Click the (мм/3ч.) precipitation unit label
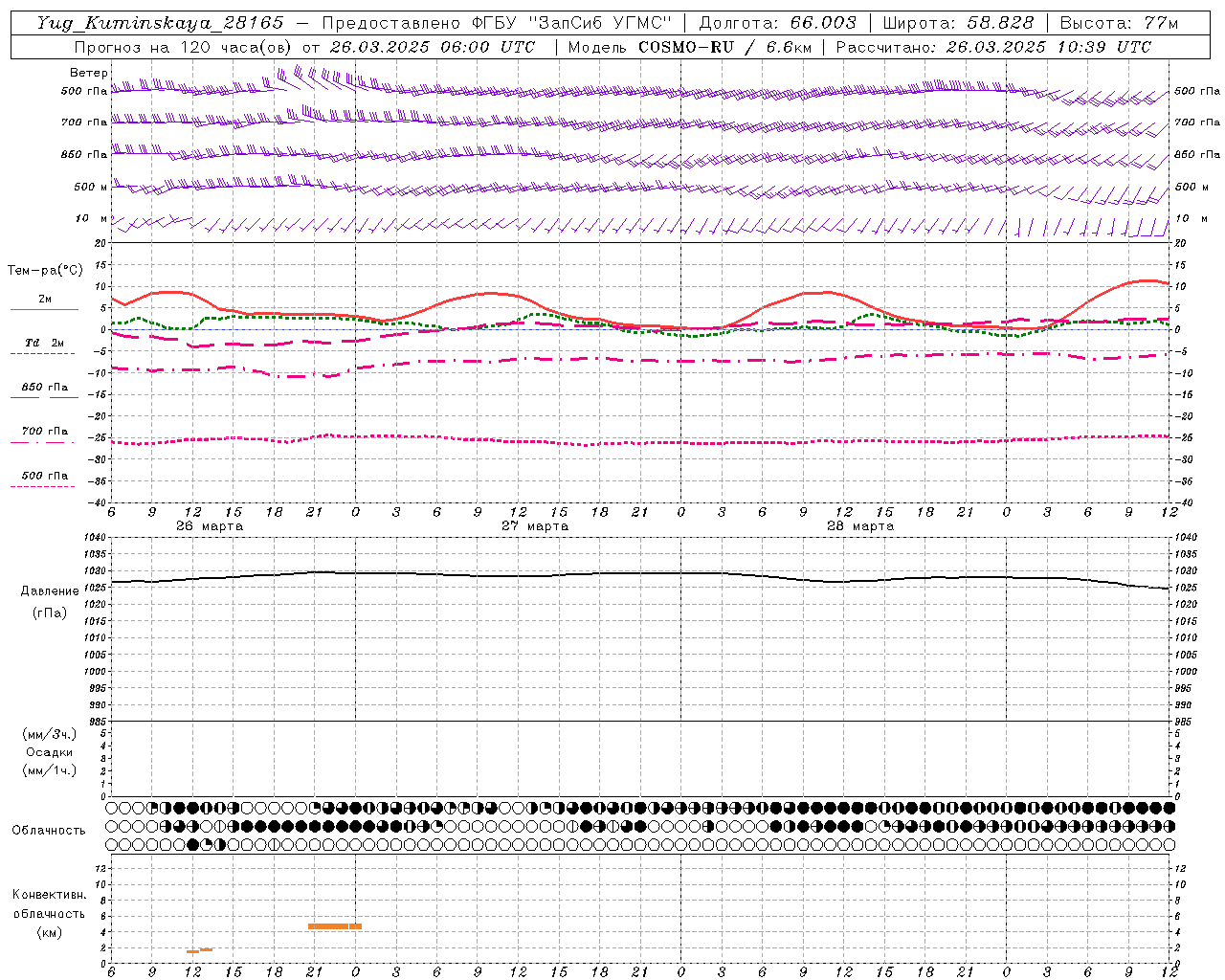1225x980 pixels. click(x=50, y=734)
